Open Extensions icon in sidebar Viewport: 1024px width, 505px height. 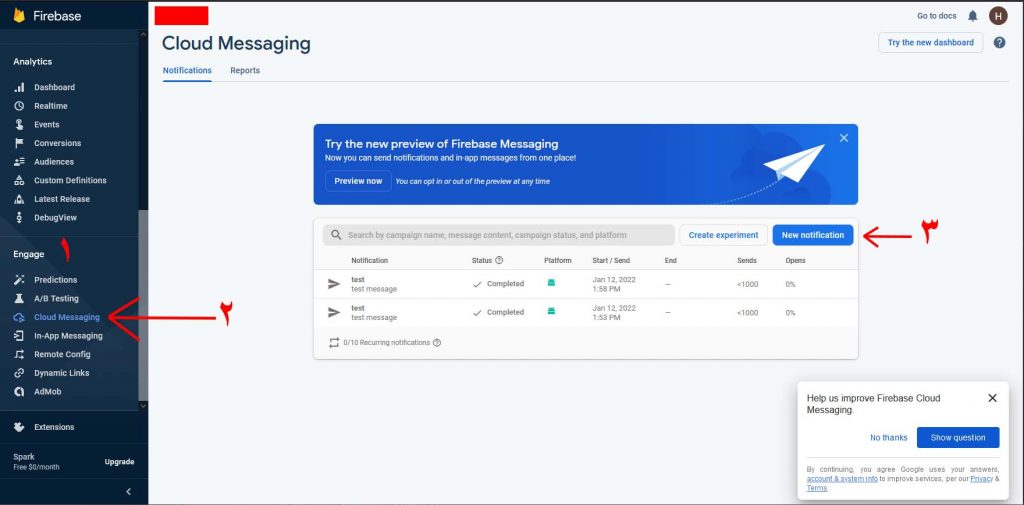[20, 427]
